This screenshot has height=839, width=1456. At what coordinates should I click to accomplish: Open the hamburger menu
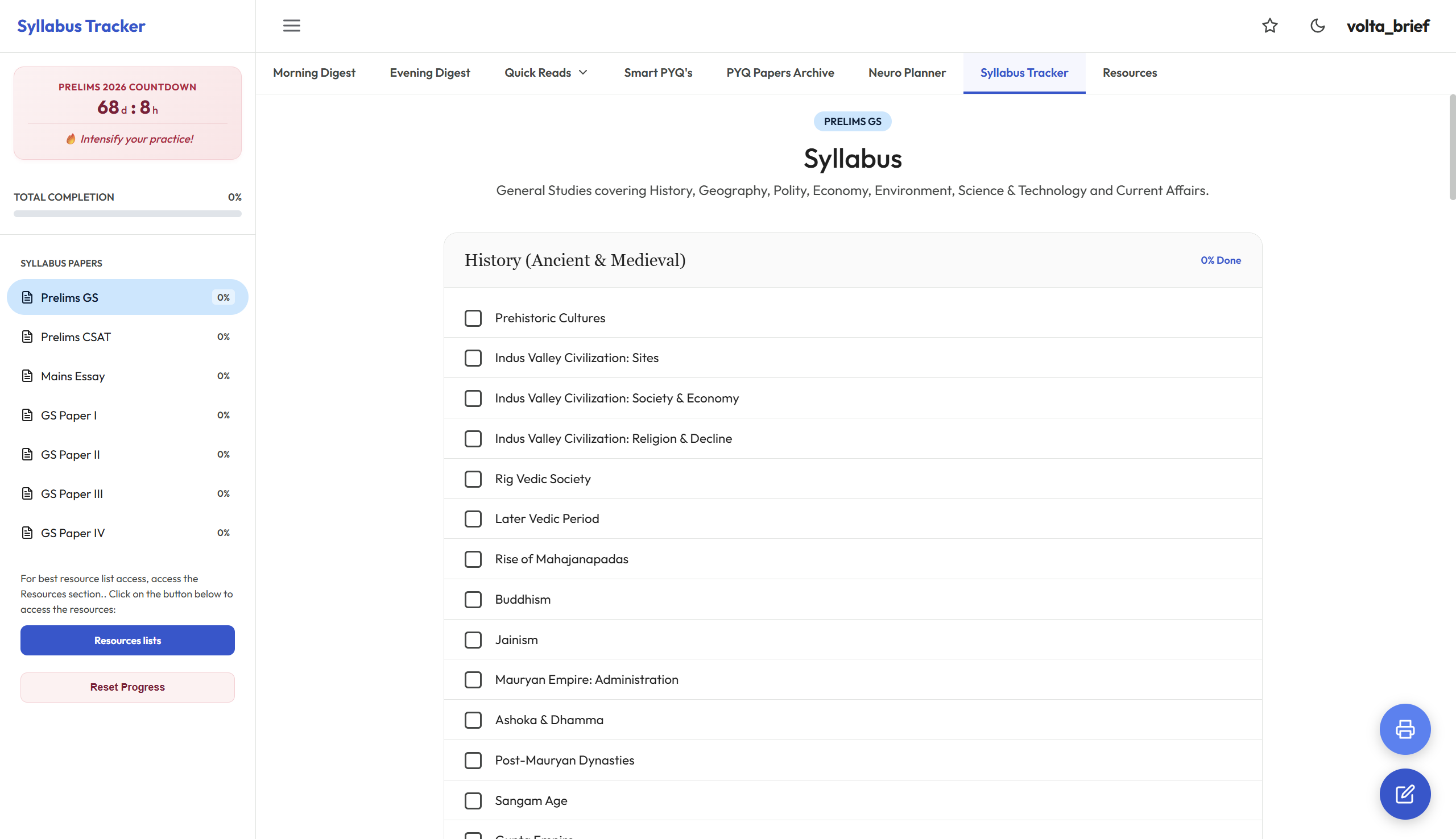click(x=292, y=26)
